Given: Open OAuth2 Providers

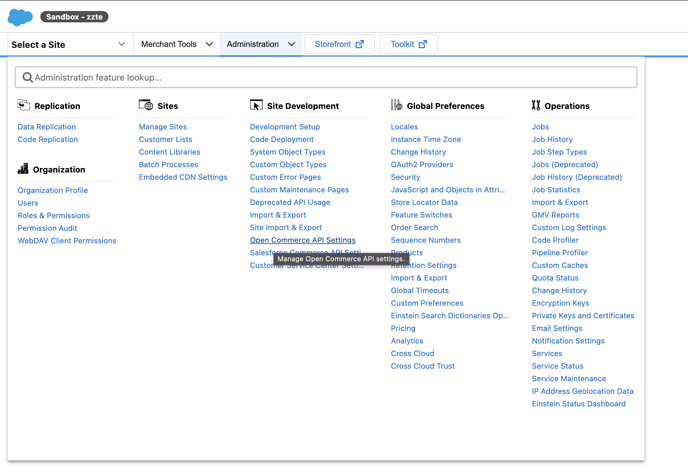Looking at the screenshot, I should point(422,165).
